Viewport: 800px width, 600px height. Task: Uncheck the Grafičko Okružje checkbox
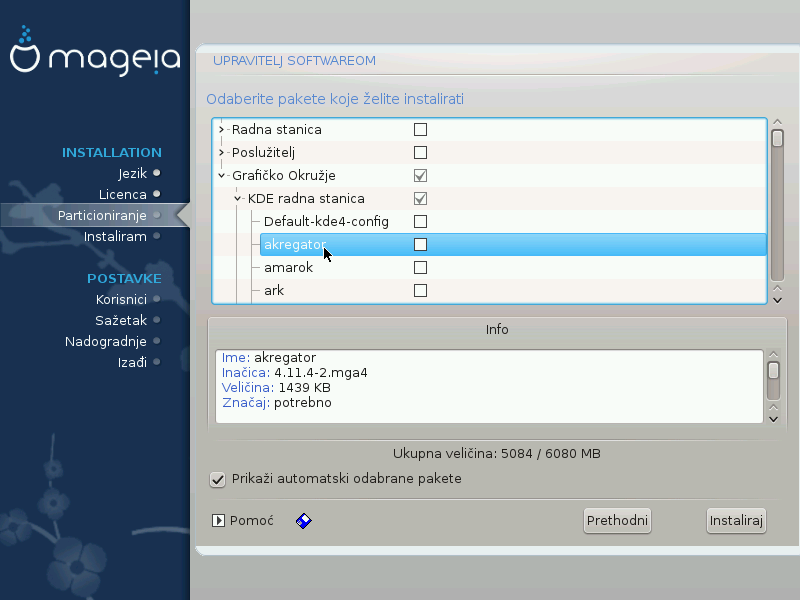pyautogui.click(x=420, y=176)
